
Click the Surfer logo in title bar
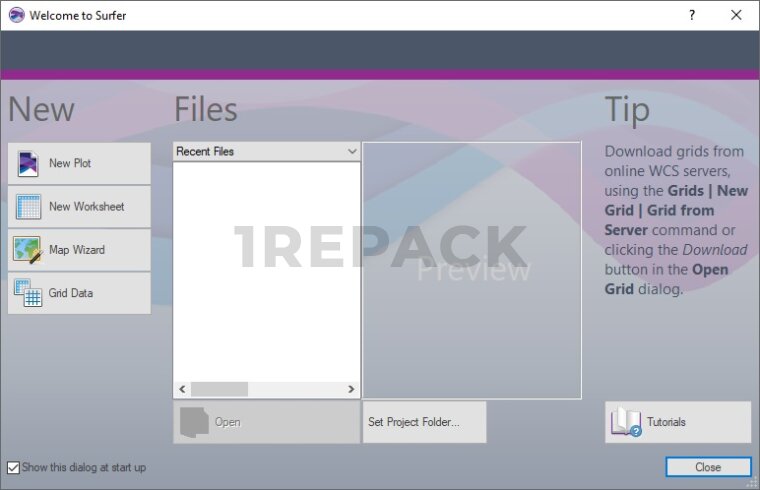tap(16, 15)
